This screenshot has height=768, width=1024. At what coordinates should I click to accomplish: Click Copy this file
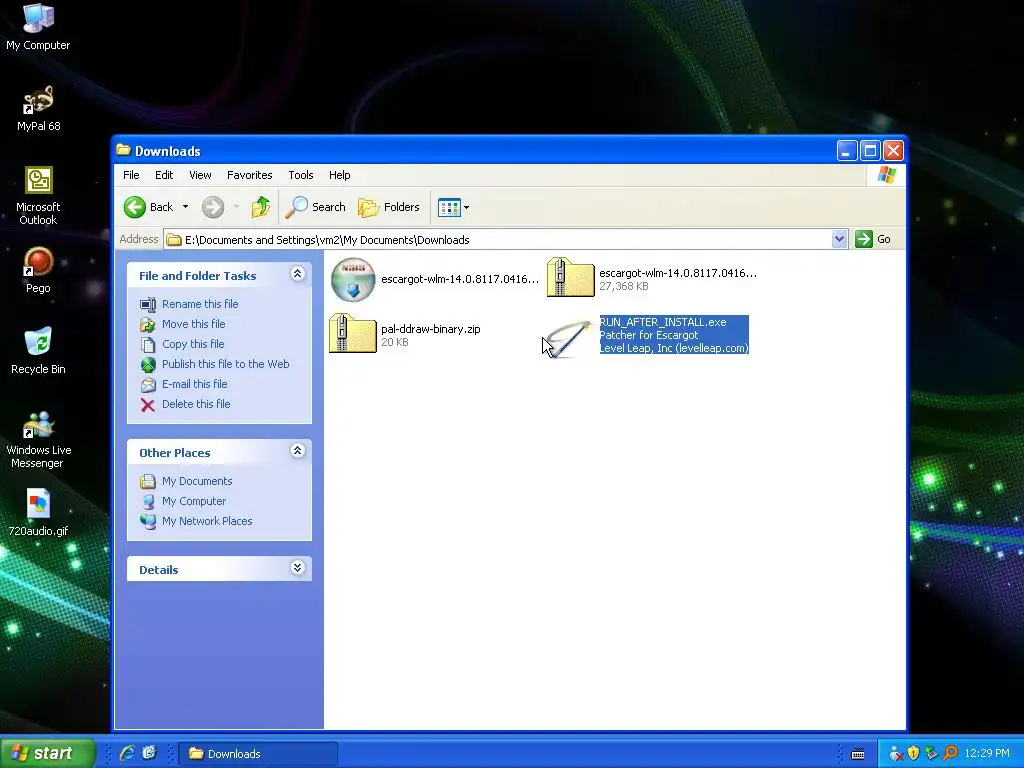pyautogui.click(x=193, y=344)
